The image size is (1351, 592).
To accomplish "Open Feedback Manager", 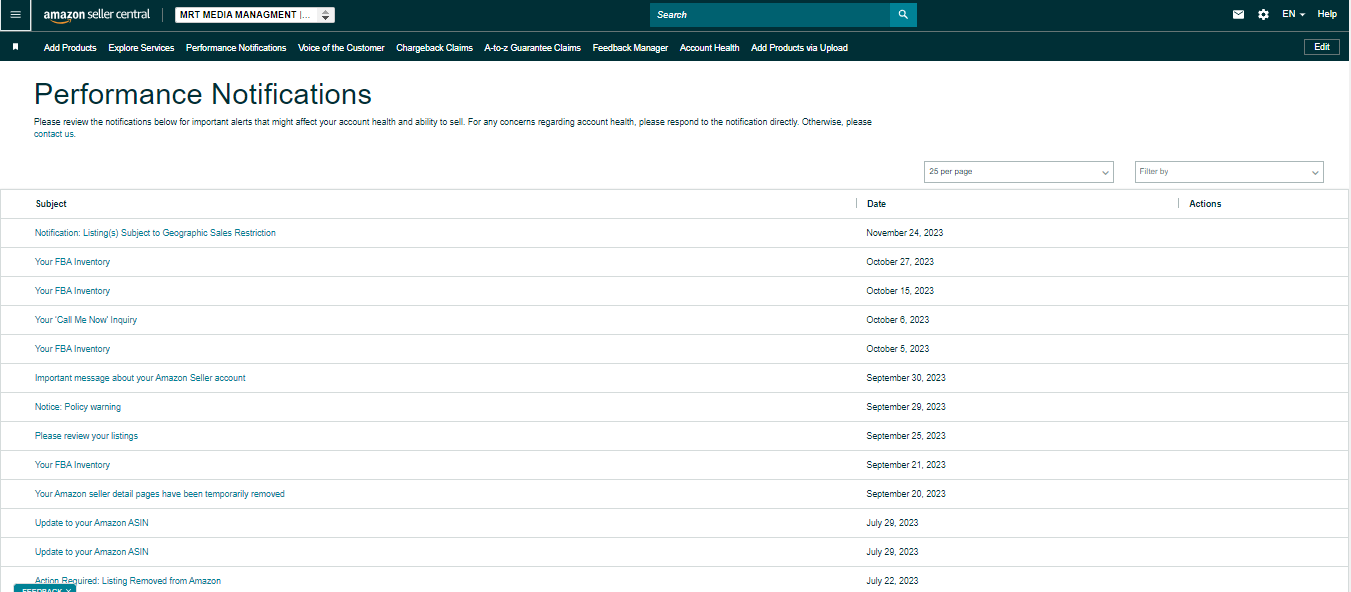I will pyautogui.click(x=630, y=48).
